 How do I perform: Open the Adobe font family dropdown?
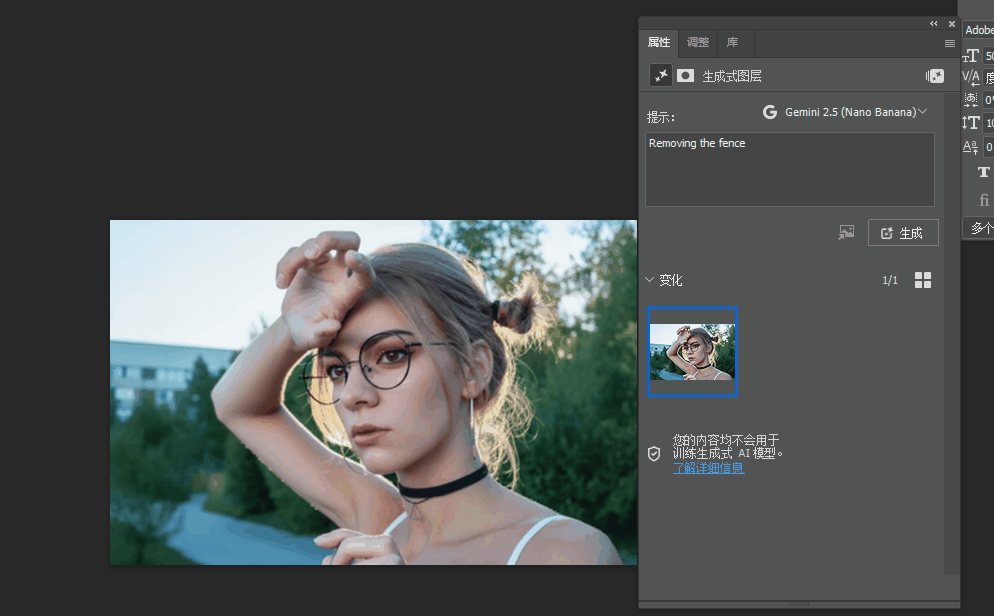pos(979,30)
